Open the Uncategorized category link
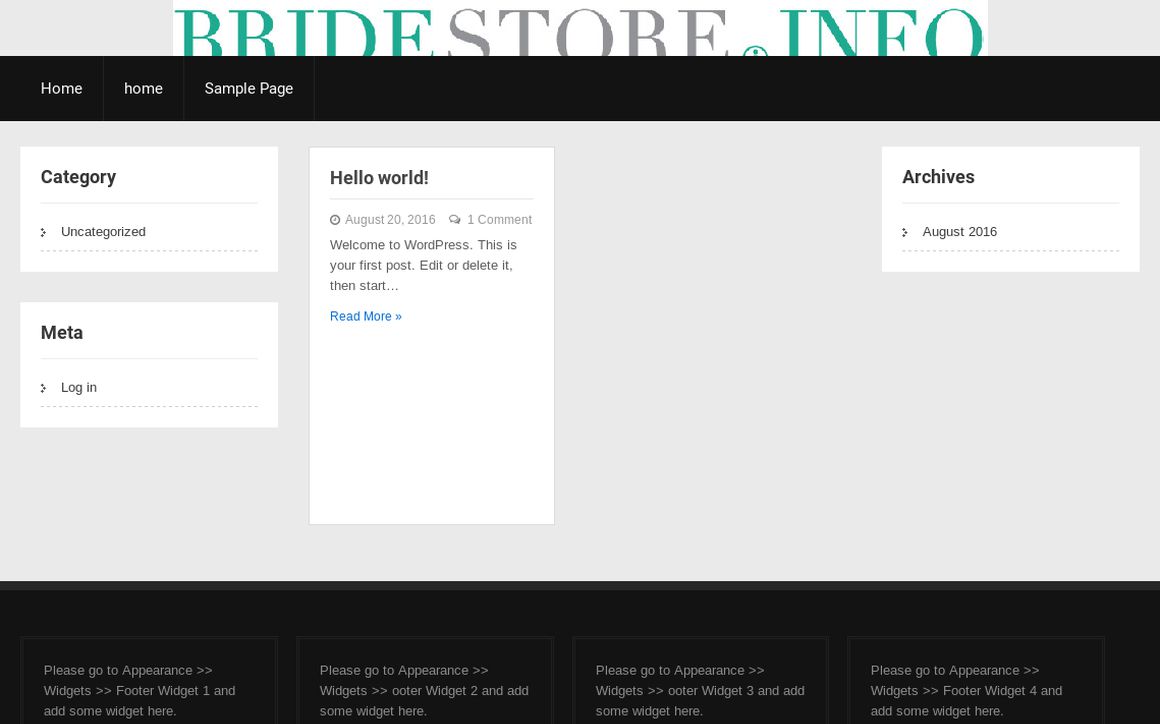The width and height of the screenshot is (1160, 724). (x=103, y=231)
